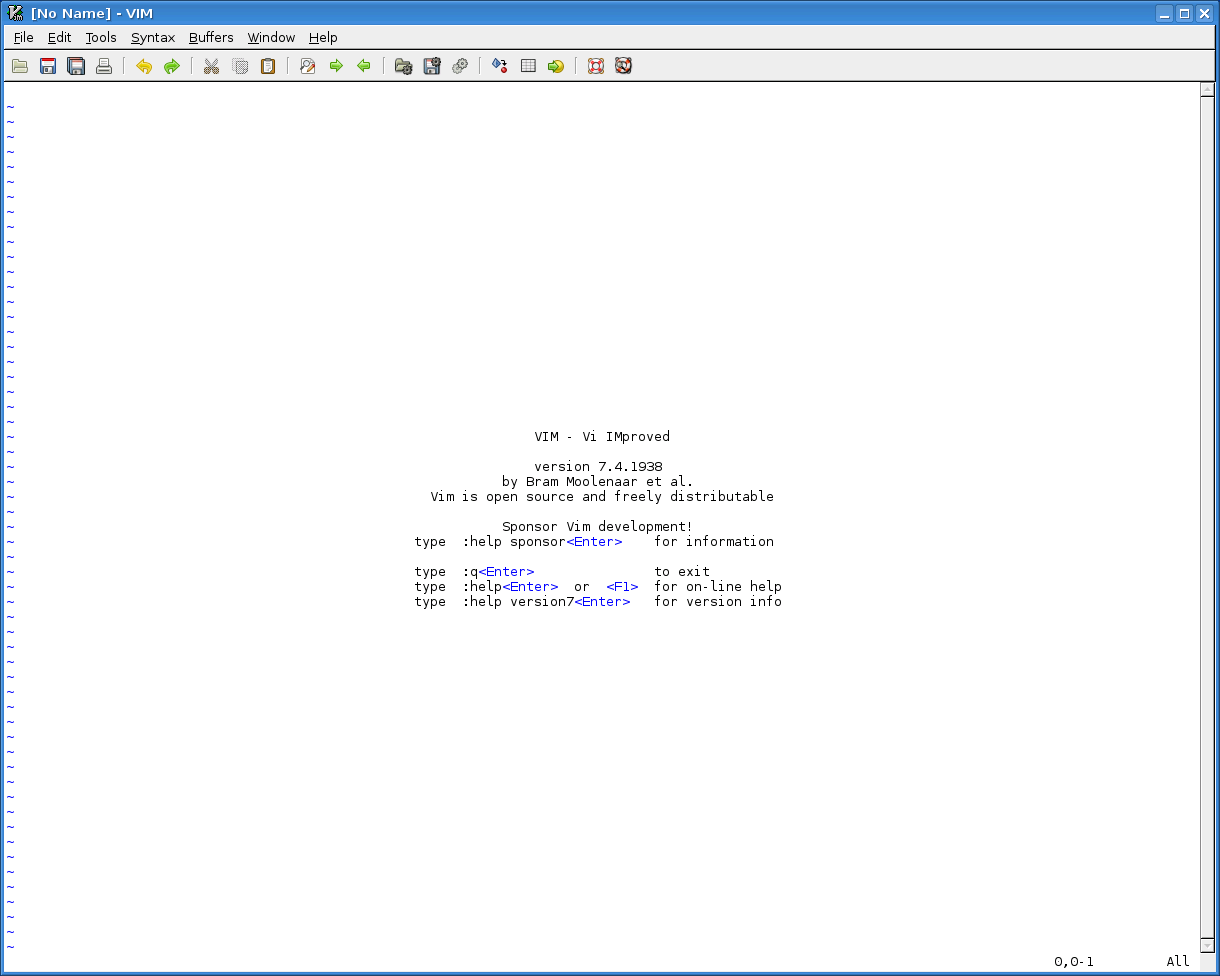Click the scrollbar down arrow
Image resolution: width=1220 pixels, height=976 pixels.
1207,945
